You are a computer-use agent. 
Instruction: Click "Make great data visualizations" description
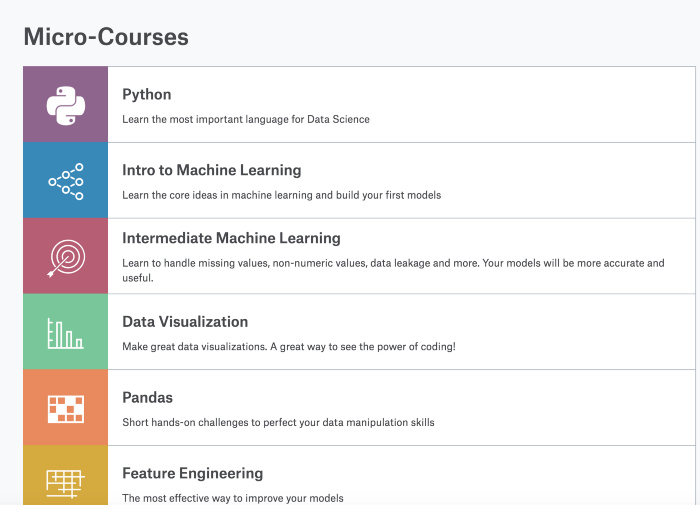click(288, 347)
